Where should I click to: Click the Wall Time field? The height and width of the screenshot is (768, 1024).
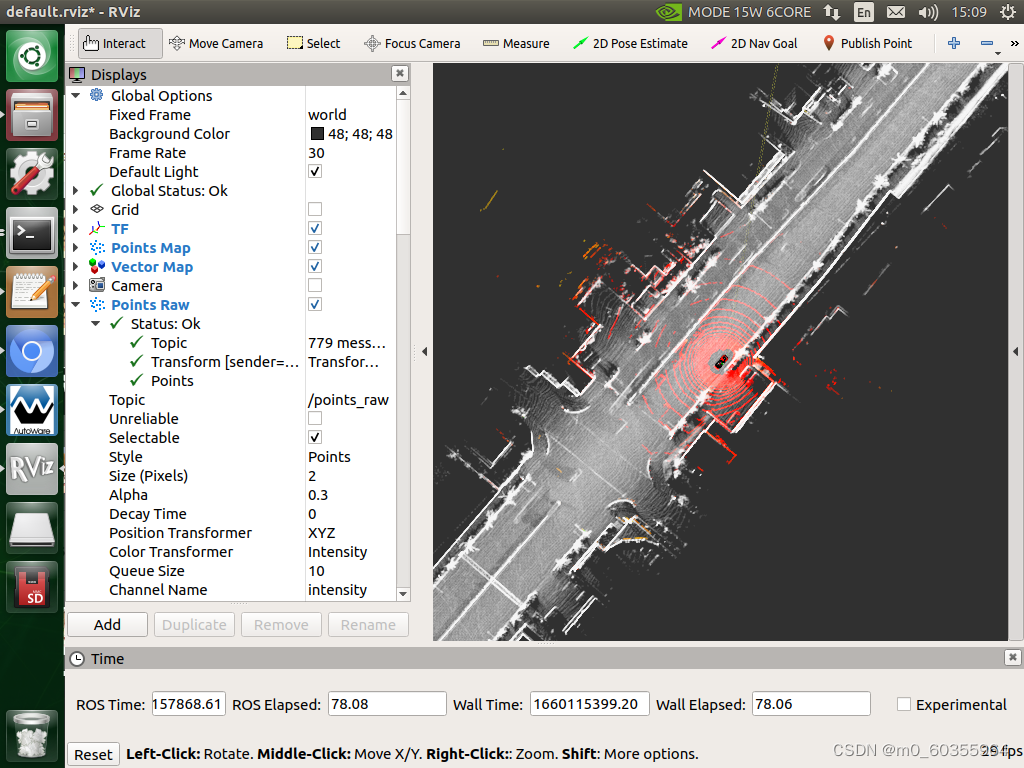pyautogui.click(x=589, y=704)
